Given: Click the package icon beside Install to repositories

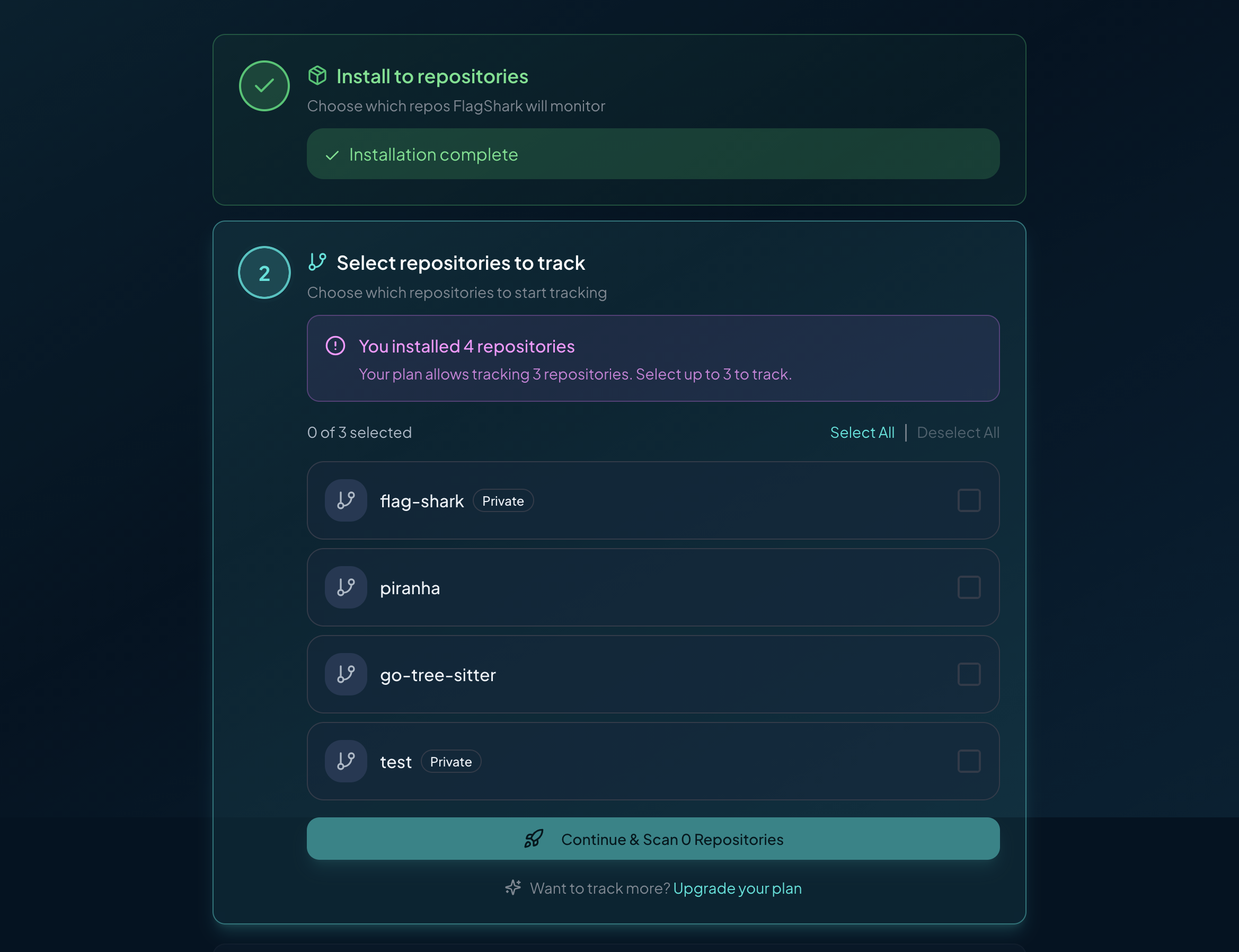Looking at the screenshot, I should click(318, 75).
